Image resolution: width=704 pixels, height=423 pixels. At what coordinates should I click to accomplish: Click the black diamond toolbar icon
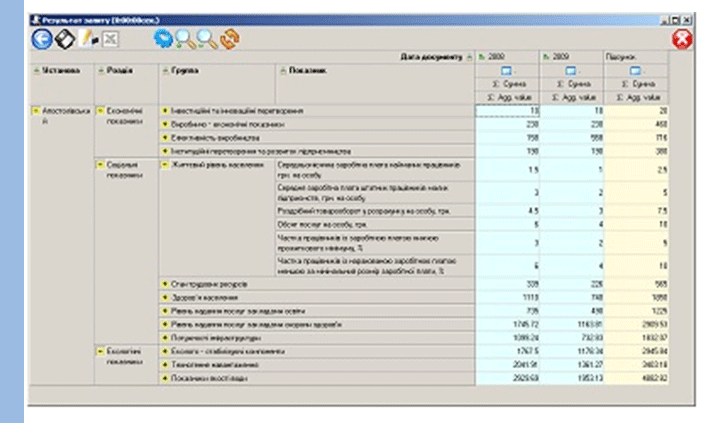[x=65, y=39]
